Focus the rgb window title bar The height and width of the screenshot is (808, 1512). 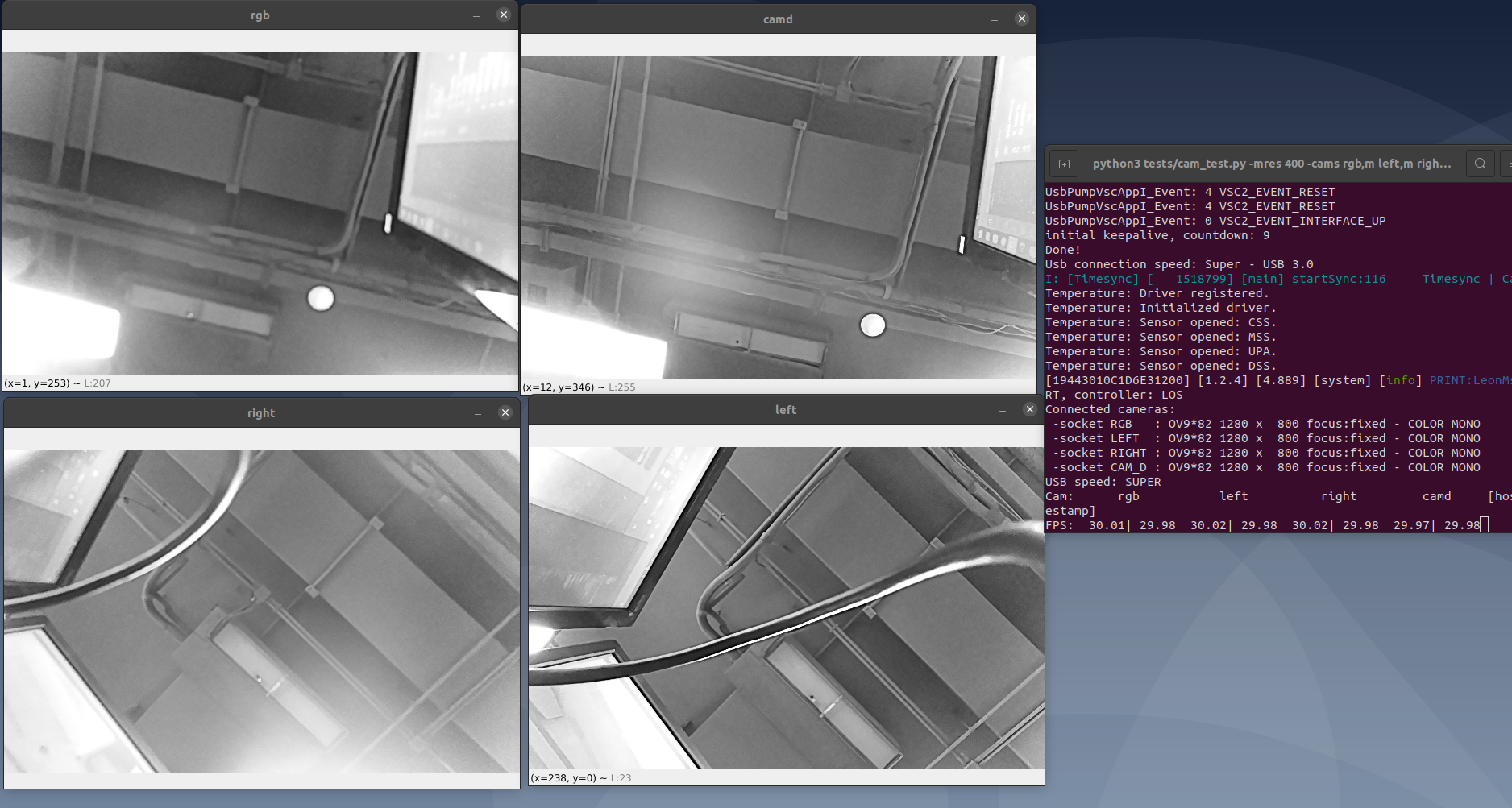(x=260, y=15)
